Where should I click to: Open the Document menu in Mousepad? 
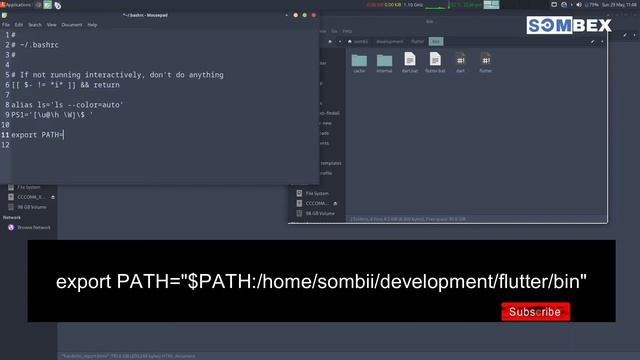(72, 25)
